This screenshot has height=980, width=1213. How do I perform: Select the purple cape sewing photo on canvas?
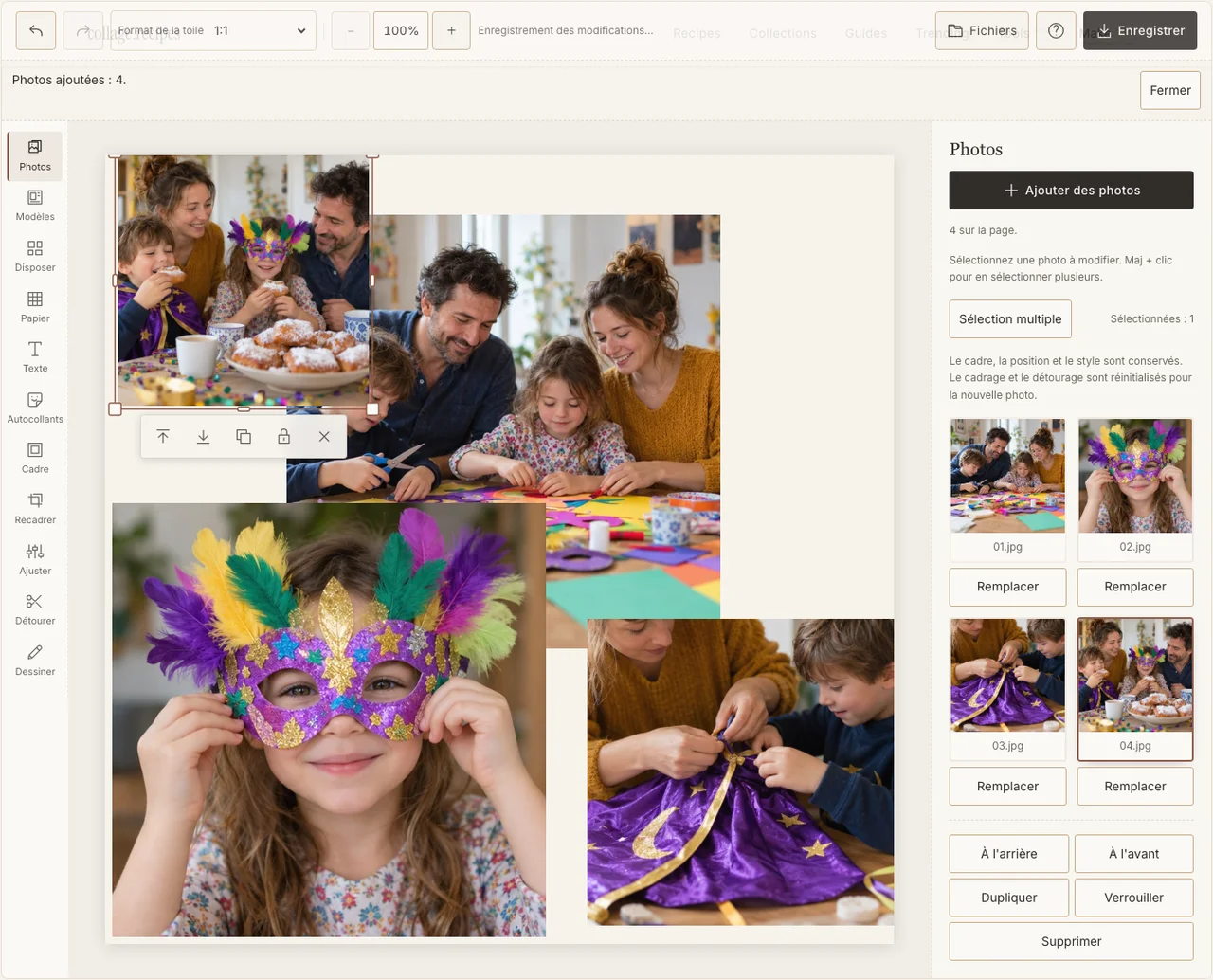(740, 771)
